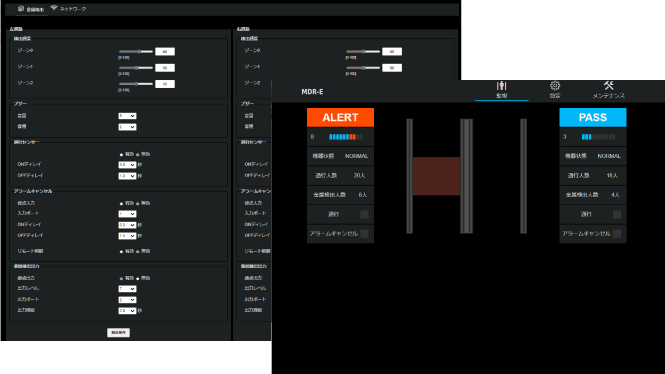Open the メンテナンス tools icon

609,86
